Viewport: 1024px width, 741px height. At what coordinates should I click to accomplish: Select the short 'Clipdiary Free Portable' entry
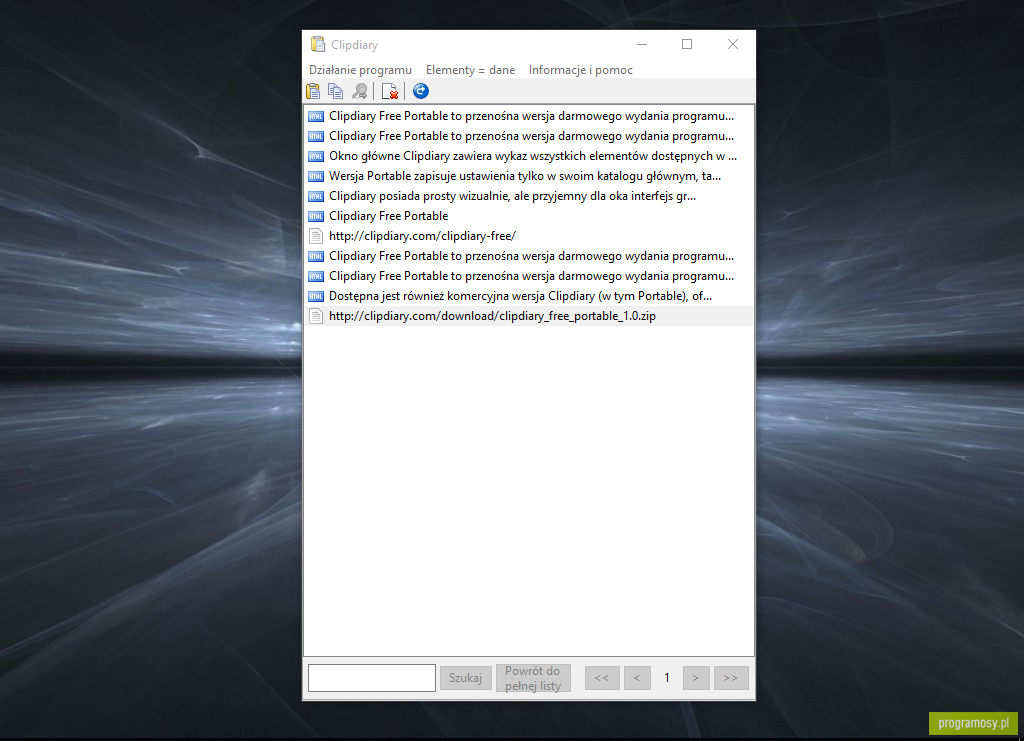[x=529, y=216]
